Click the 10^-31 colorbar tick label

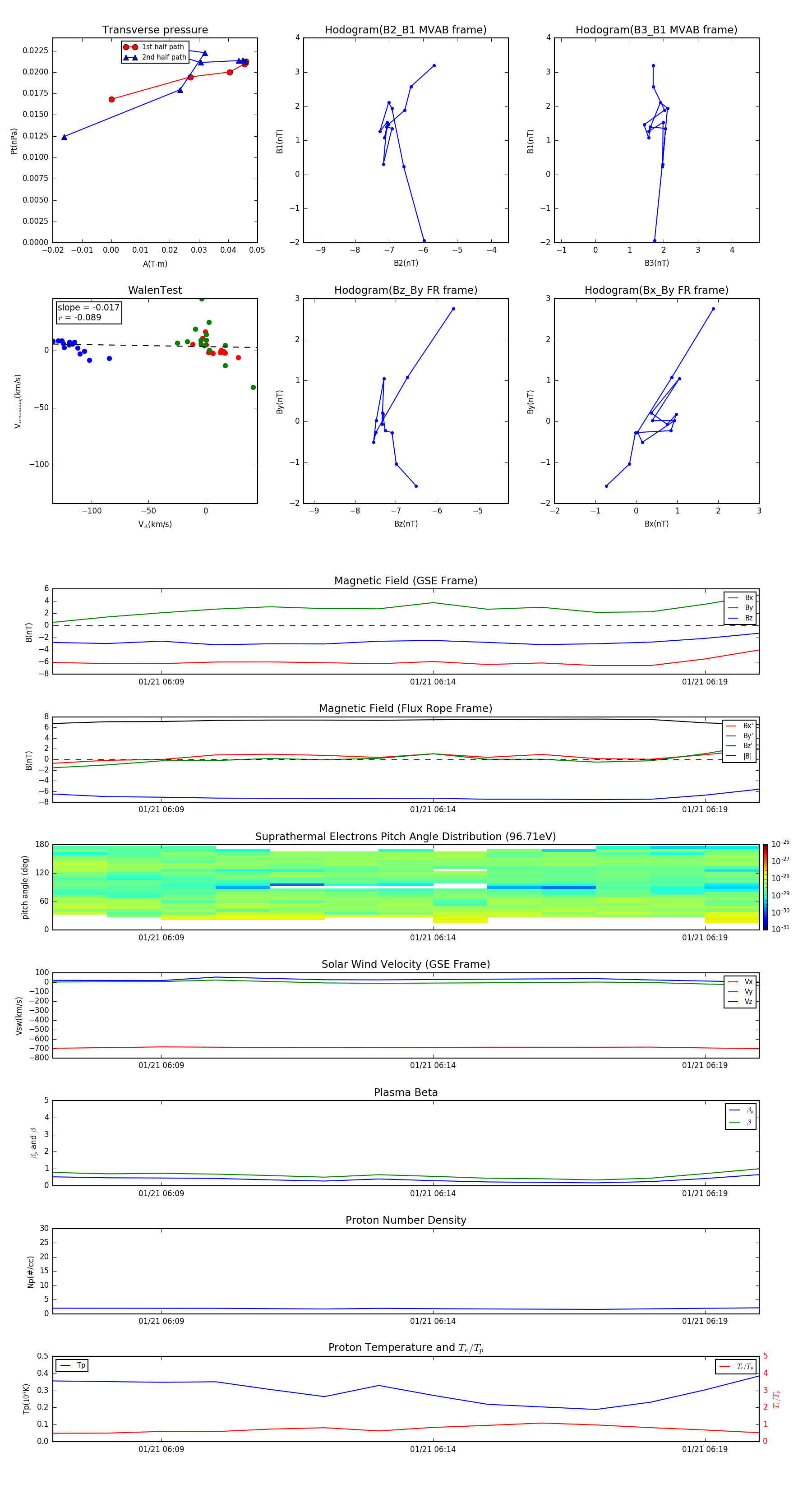click(x=780, y=929)
